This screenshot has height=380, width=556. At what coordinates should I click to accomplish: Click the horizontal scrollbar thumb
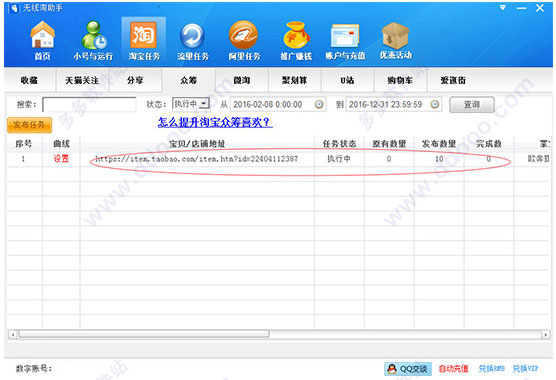pos(144,334)
